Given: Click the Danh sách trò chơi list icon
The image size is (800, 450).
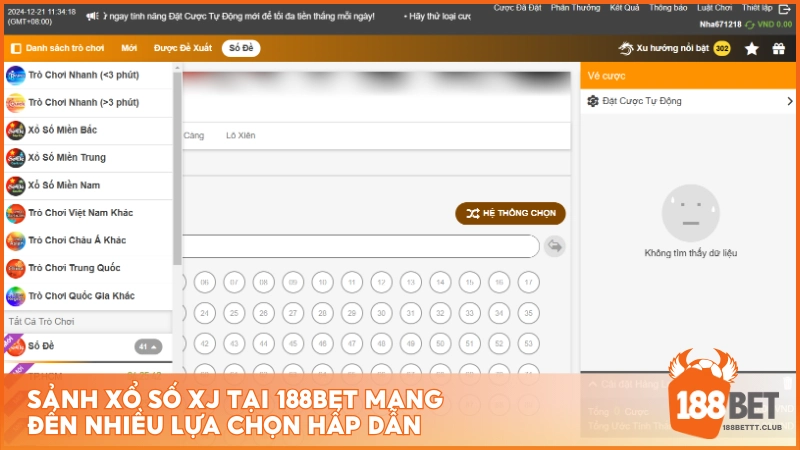Looking at the screenshot, I should point(16,48).
